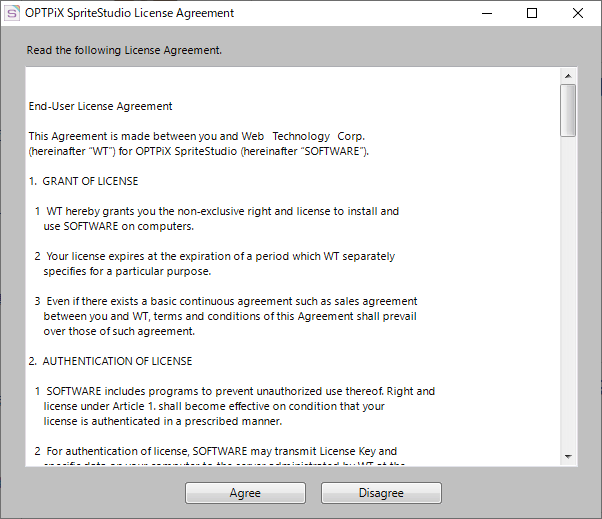Click the scrollbar track below the thumb
This screenshot has height=519, width=602.
[x=568, y=293]
